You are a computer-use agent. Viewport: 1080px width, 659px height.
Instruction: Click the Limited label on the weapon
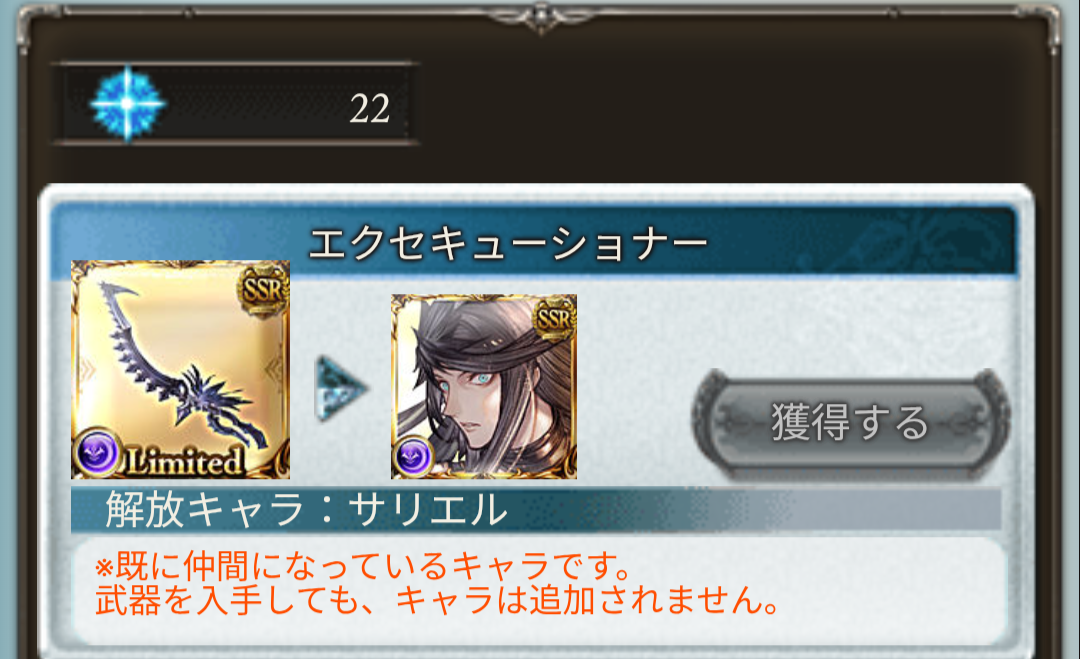pyautogui.click(x=185, y=461)
